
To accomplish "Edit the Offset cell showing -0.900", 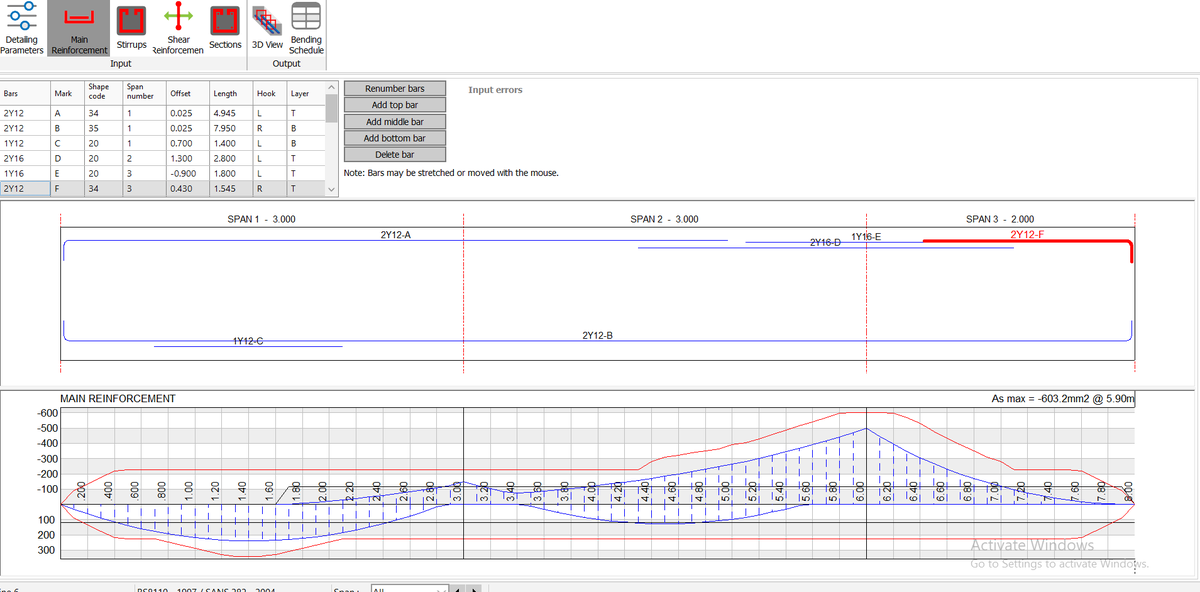I will click(x=188, y=173).
